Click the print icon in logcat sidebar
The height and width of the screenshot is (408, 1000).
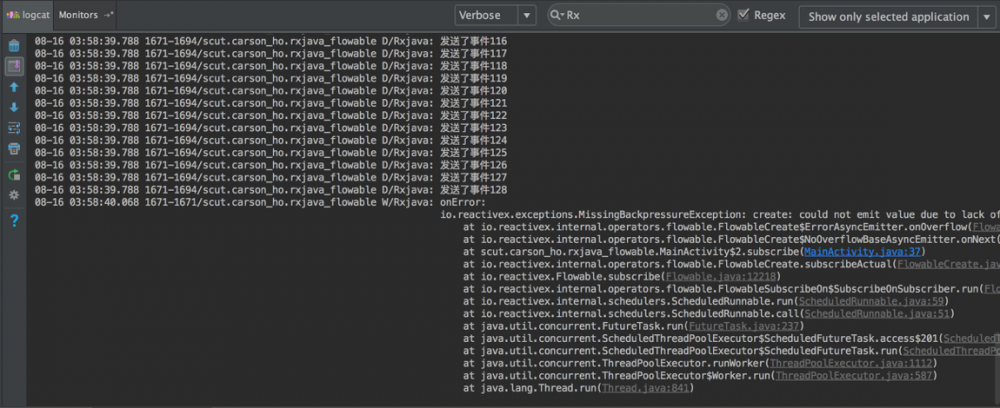tap(13, 149)
